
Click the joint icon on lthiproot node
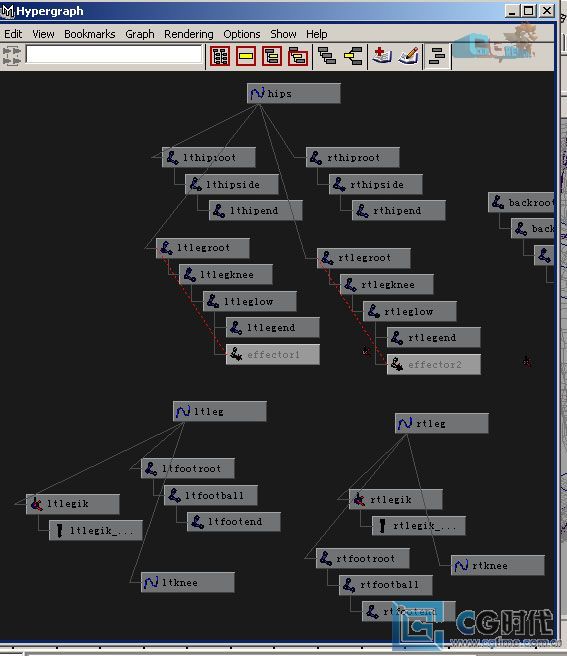pos(172,158)
